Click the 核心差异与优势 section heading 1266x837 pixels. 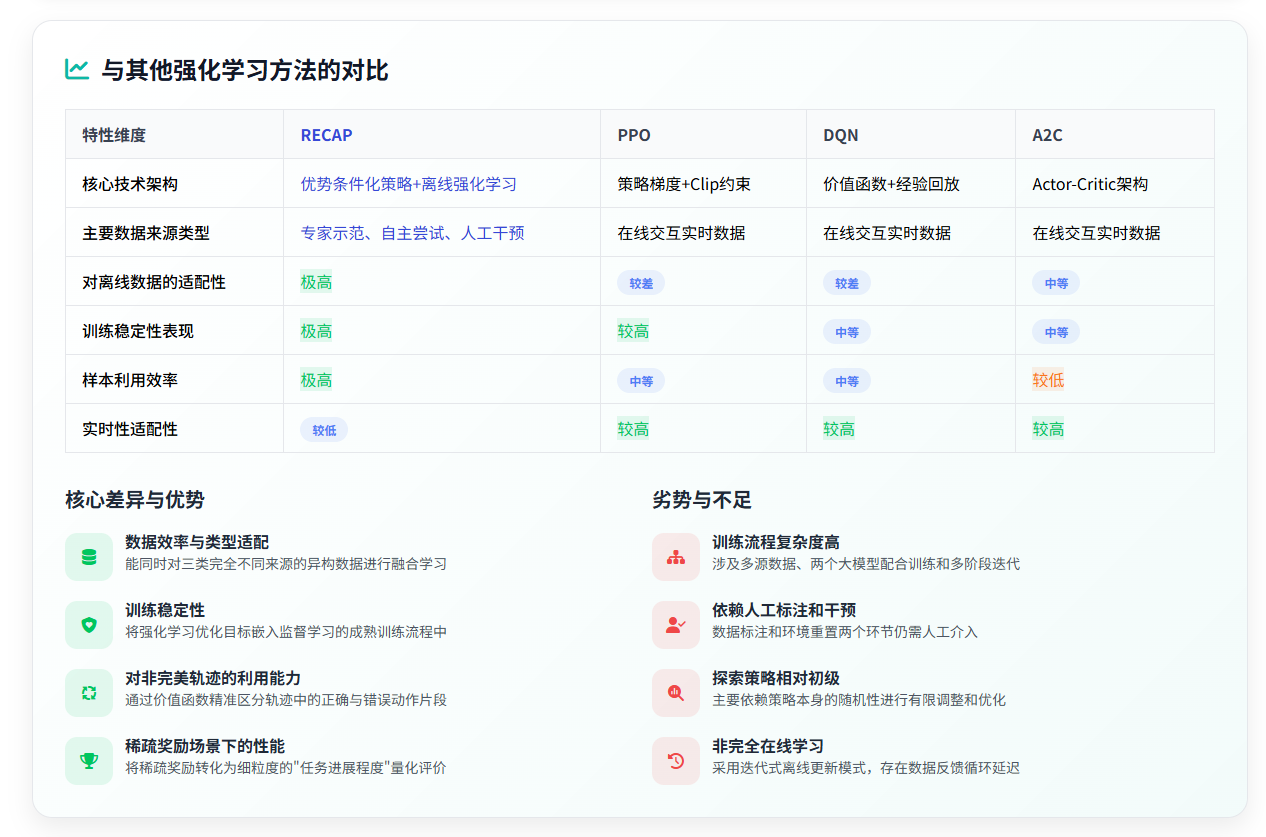(135, 499)
